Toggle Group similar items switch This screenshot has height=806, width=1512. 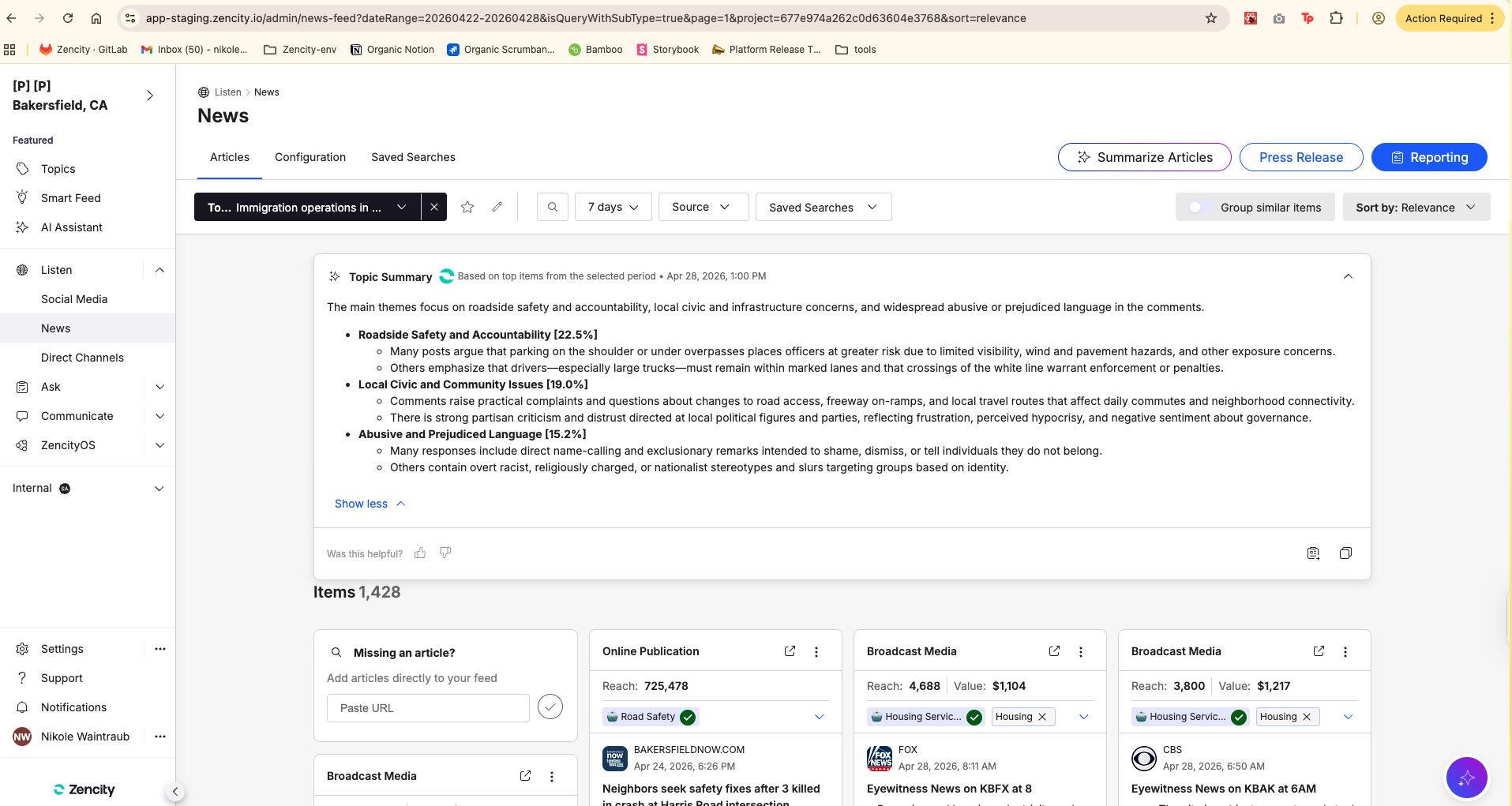tap(1198, 207)
